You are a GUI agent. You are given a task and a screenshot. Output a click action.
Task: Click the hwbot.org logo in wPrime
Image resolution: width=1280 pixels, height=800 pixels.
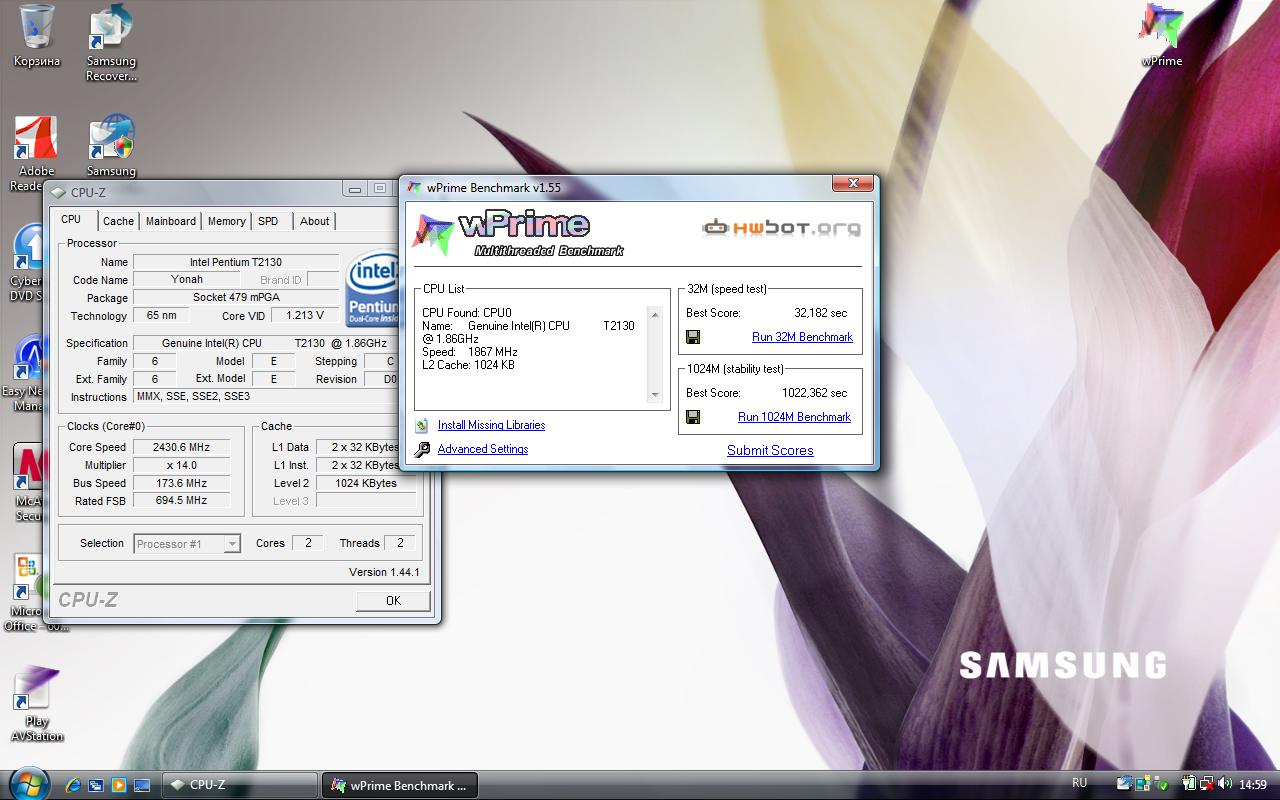point(781,228)
